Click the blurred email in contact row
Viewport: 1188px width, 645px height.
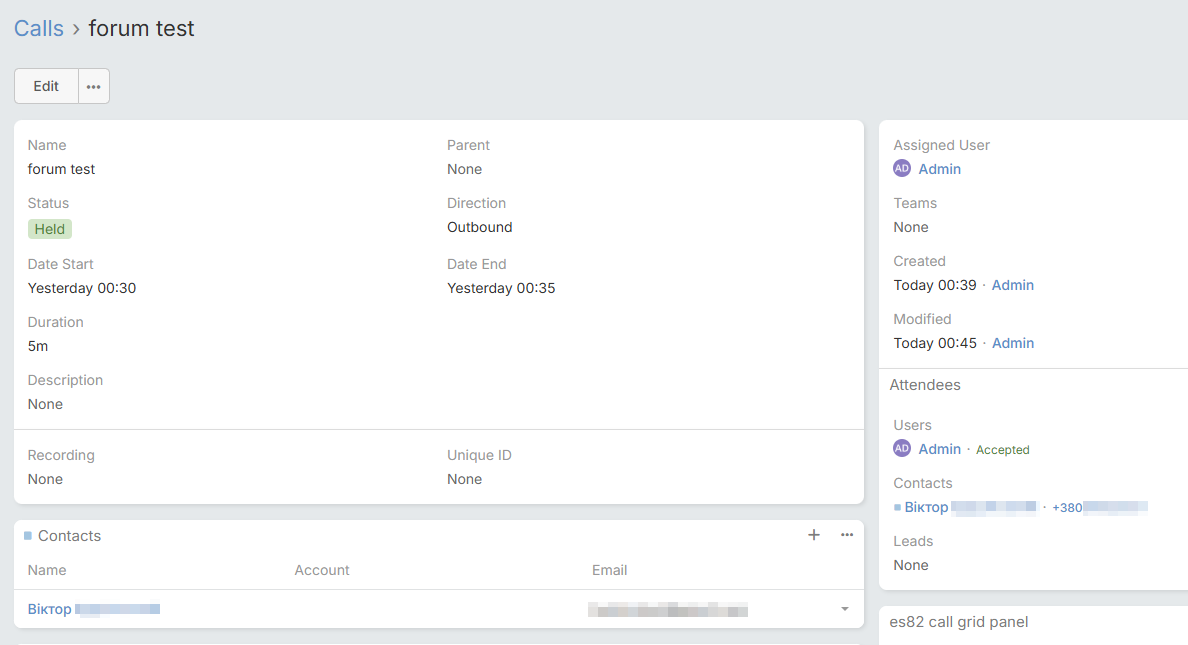pos(667,609)
